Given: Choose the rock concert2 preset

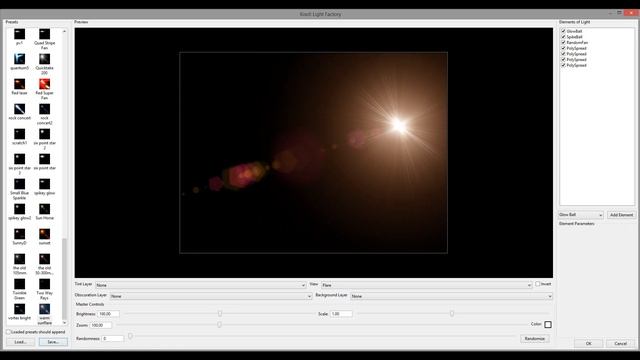Looking at the screenshot, I should (x=44, y=109).
